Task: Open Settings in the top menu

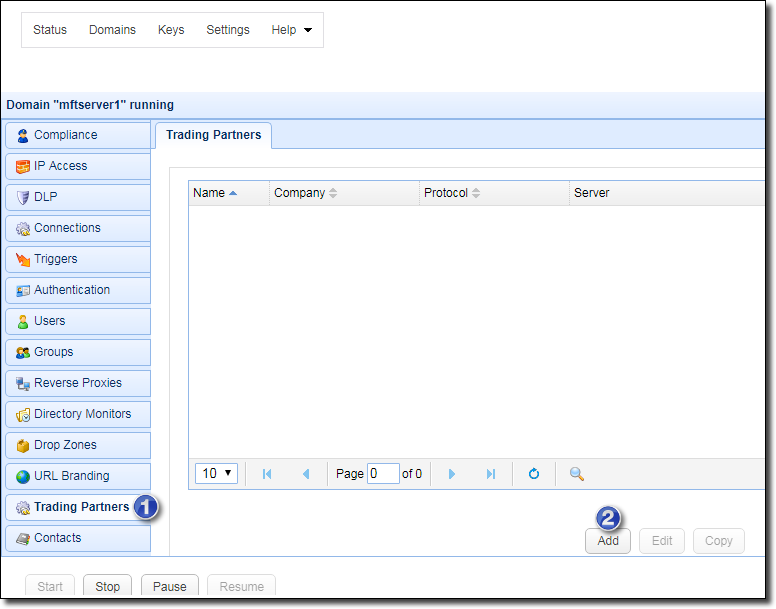Action: tap(228, 30)
